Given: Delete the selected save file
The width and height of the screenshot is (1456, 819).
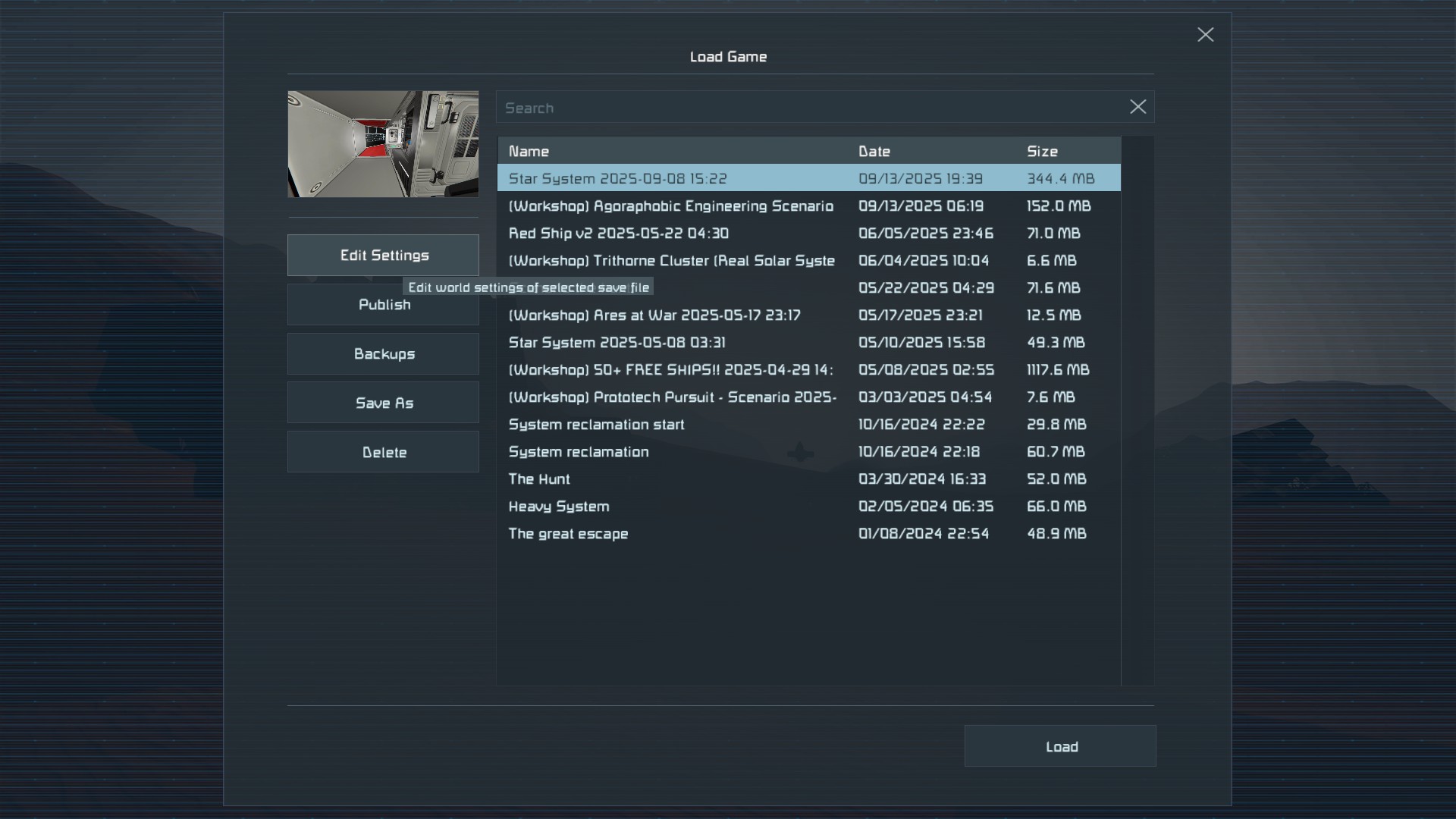Looking at the screenshot, I should [x=383, y=452].
